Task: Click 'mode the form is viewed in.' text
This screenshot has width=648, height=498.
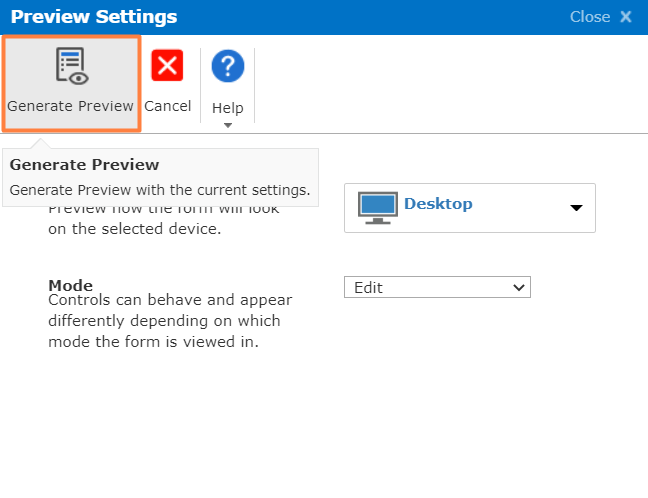Action: (153, 342)
